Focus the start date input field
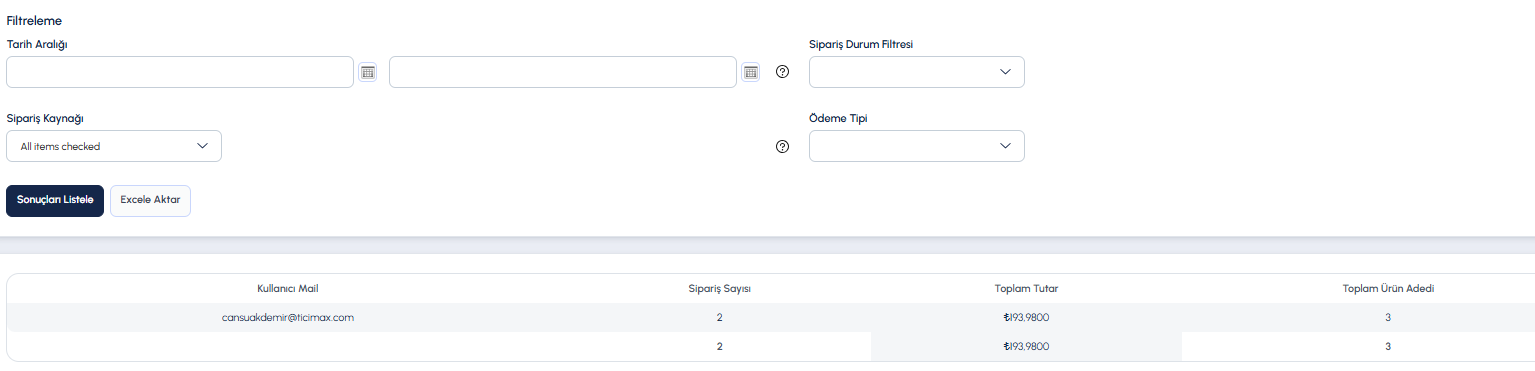Screen dimensions: 1535x371 pyautogui.click(x=180, y=72)
